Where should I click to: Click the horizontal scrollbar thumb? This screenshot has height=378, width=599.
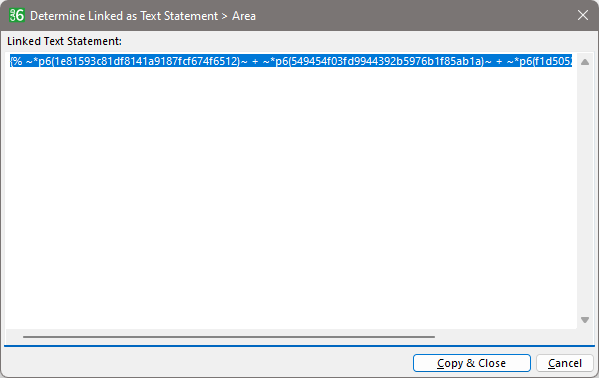[x=229, y=337]
